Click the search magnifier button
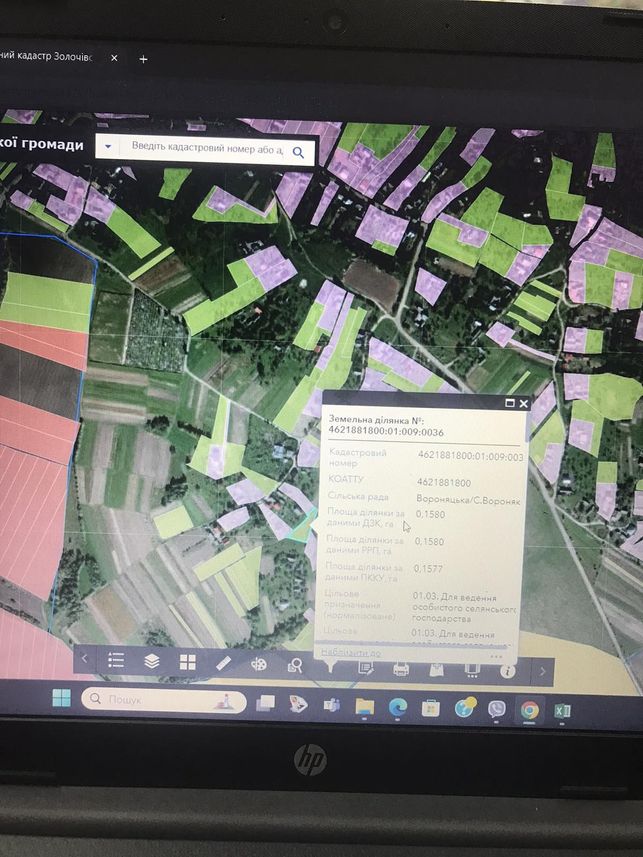Viewport: 643px width, 857px height. pyautogui.click(x=299, y=152)
